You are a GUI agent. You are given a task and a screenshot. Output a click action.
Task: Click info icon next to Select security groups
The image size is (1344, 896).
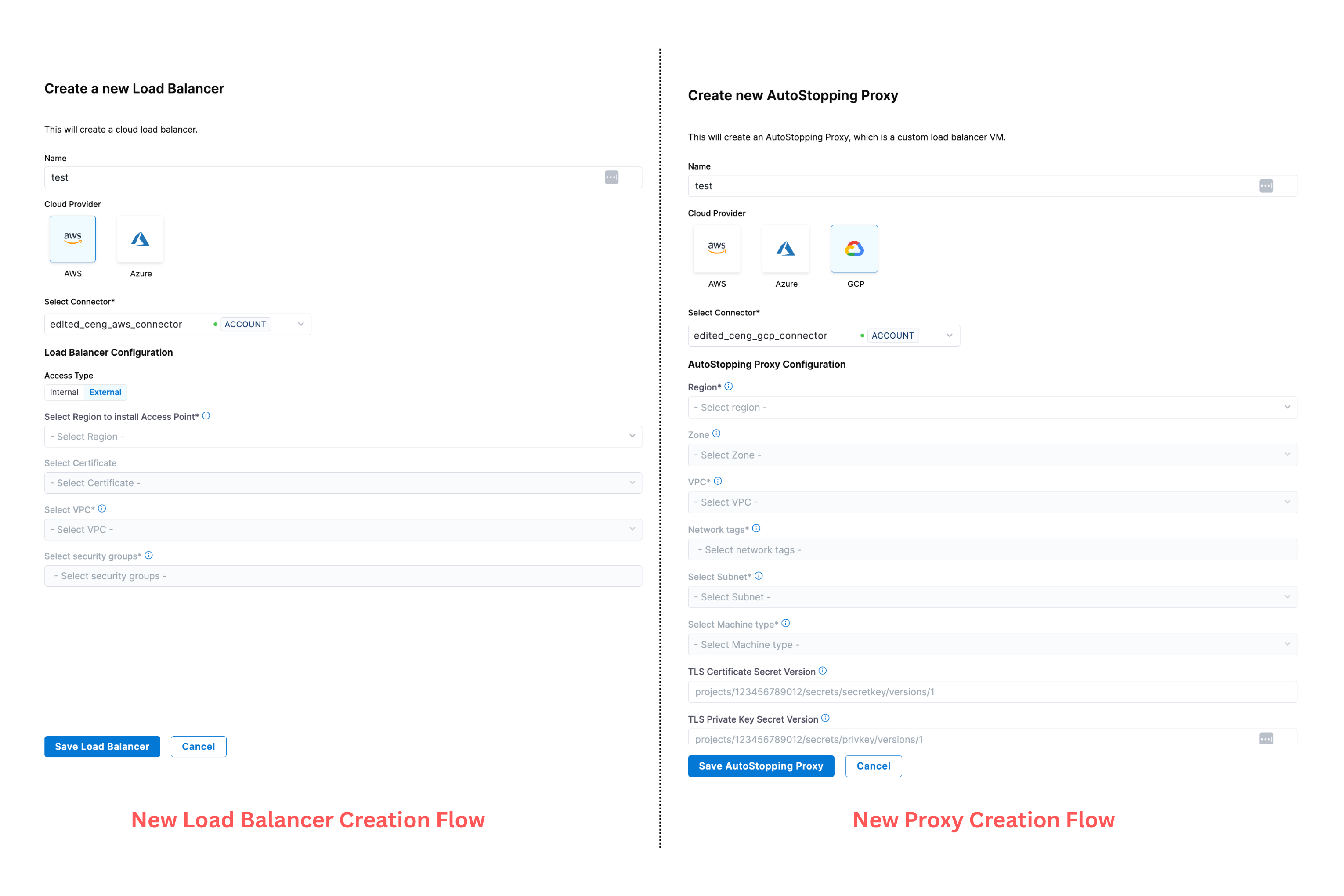(x=148, y=556)
